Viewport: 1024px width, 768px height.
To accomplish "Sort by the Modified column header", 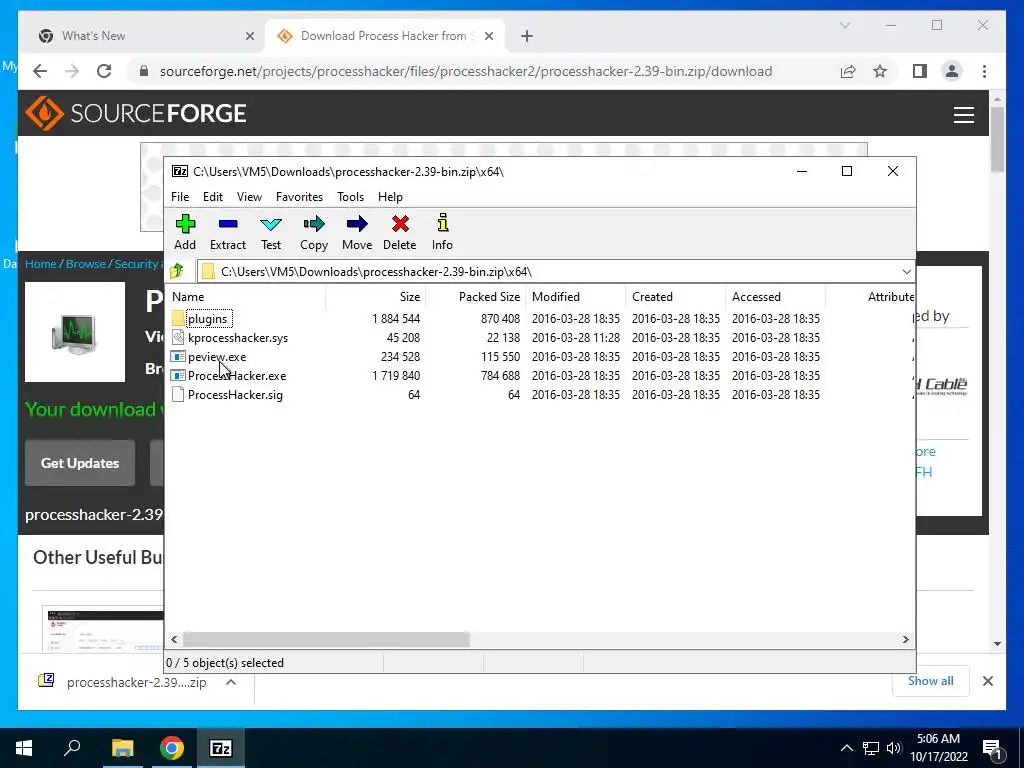I will tap(575, 296).
